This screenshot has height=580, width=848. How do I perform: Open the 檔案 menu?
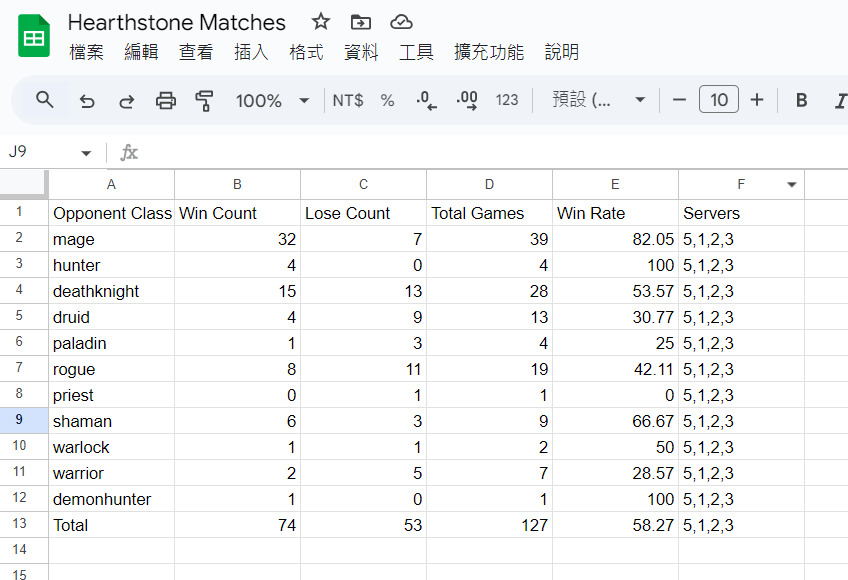86,52
